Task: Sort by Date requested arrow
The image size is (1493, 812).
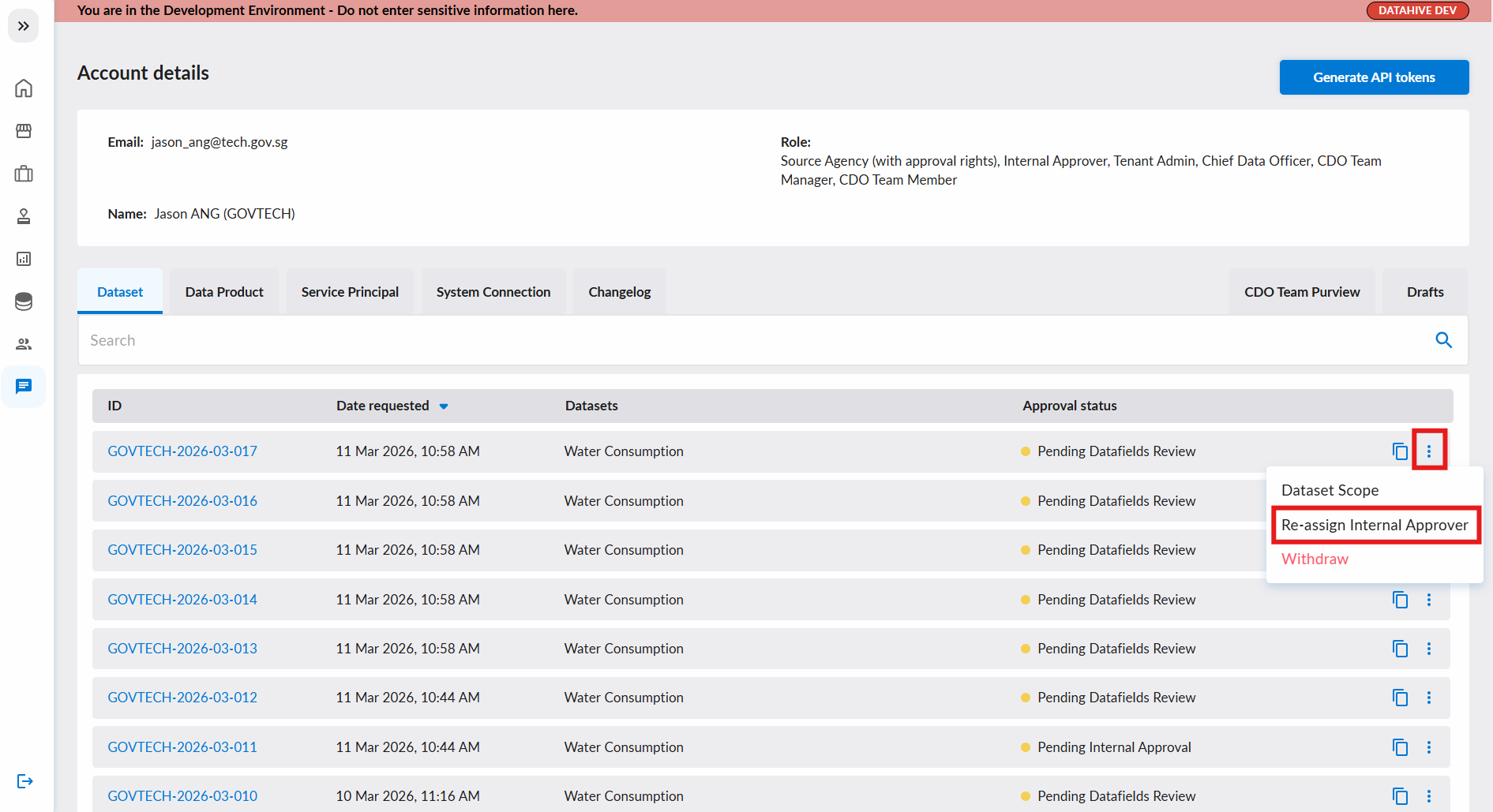Action: [444, 406]
